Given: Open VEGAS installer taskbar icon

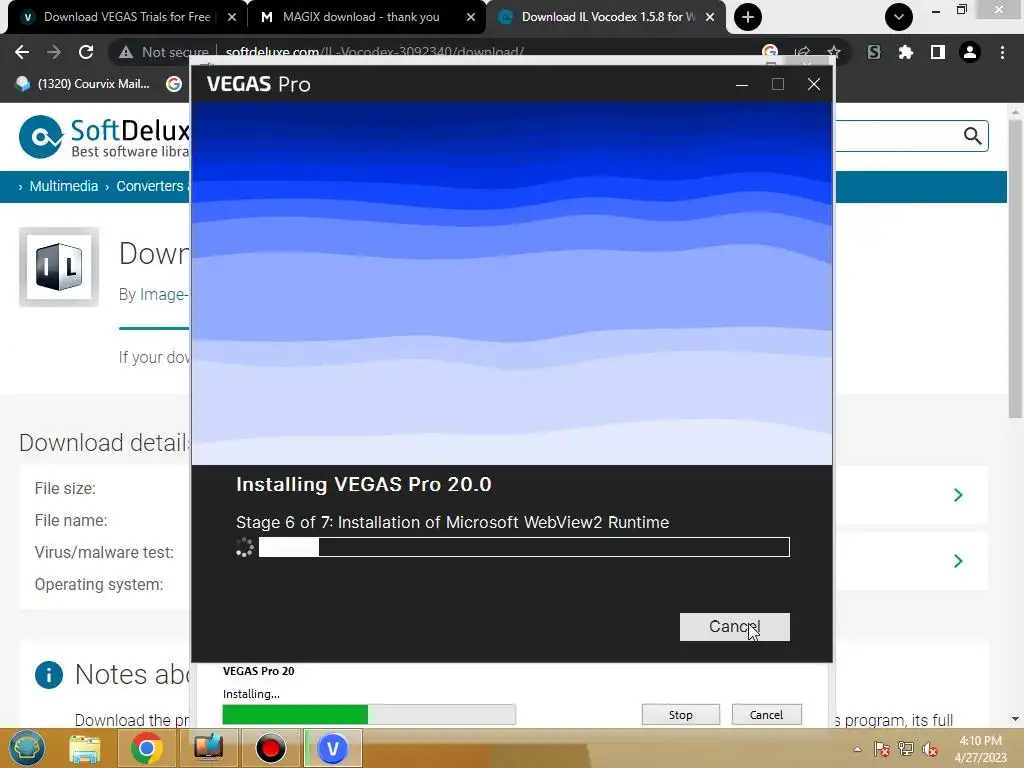Looking at the screenshot, I should pyautogui.click(x=332, y=748).
